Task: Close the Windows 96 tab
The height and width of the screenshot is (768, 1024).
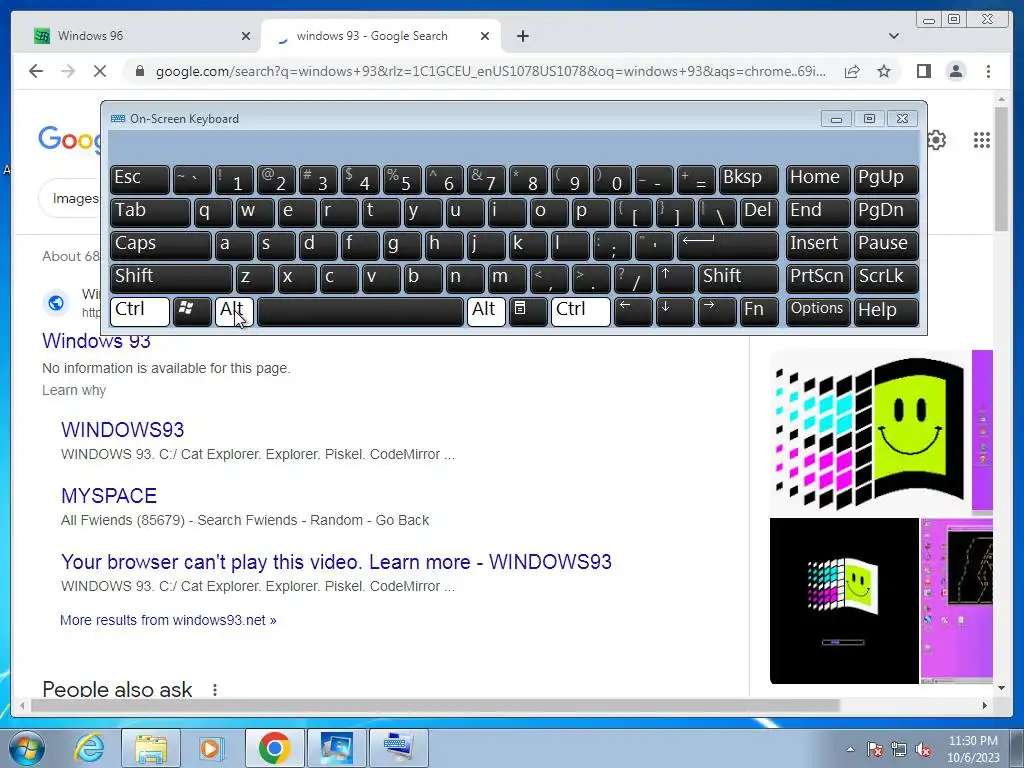Action: coord(246,36)
